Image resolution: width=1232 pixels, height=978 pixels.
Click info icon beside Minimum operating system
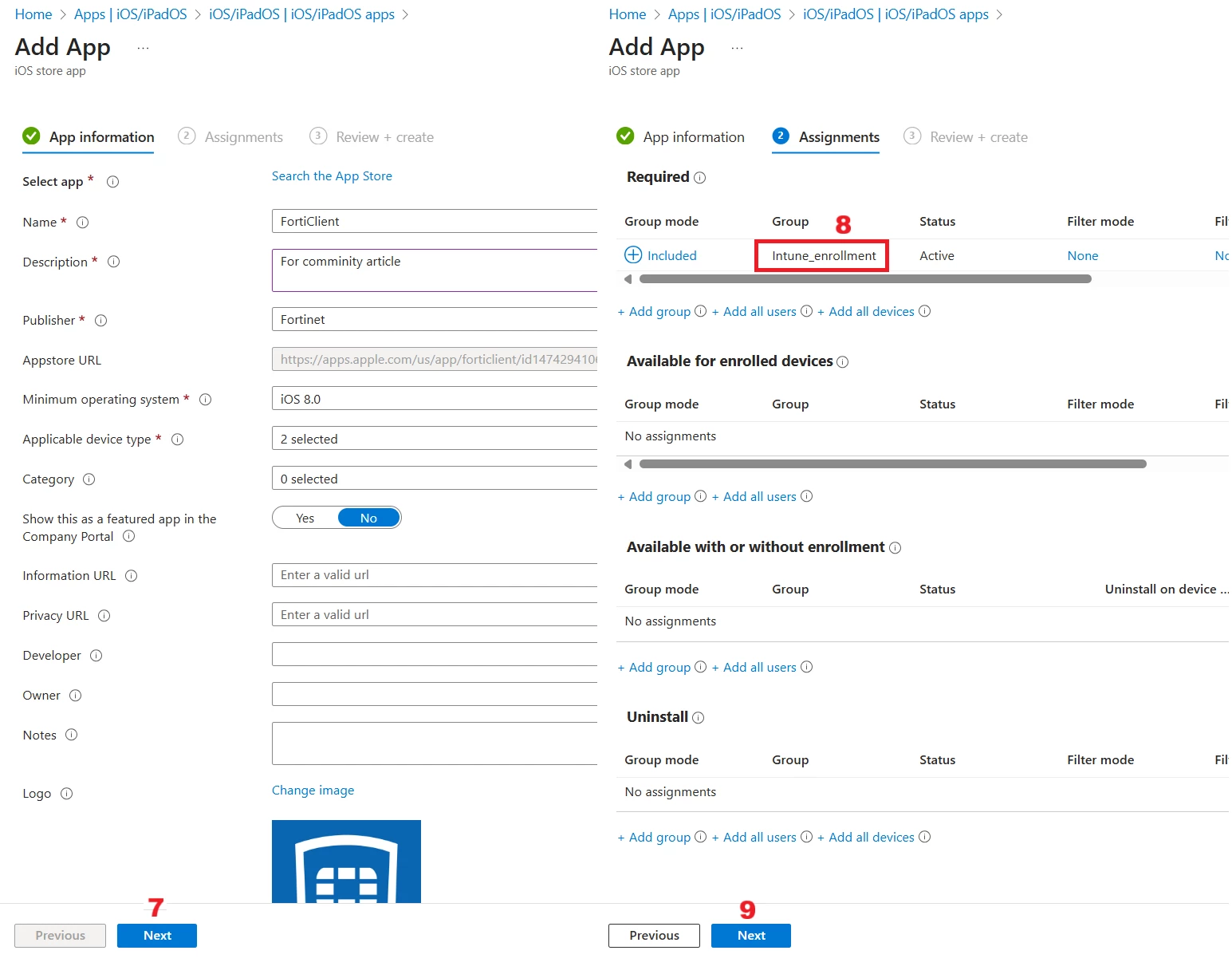205,400
